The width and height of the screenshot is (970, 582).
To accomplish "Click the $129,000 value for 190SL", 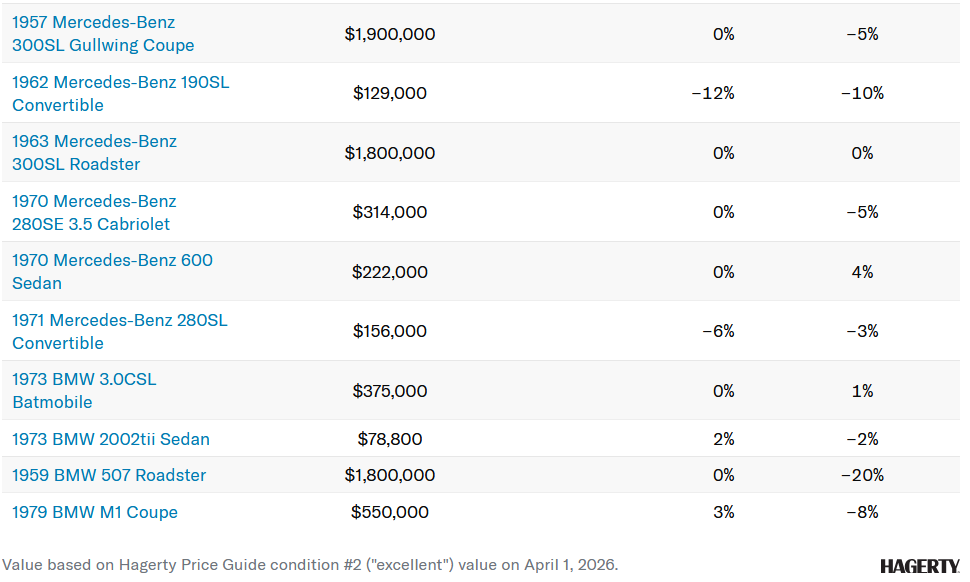I will [390, 93].
